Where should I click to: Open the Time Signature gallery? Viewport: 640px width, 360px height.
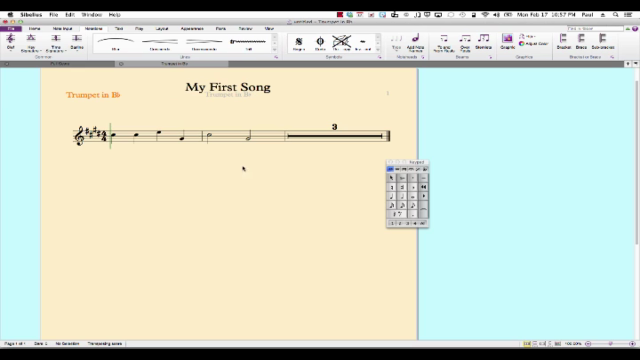pos(56,43)
